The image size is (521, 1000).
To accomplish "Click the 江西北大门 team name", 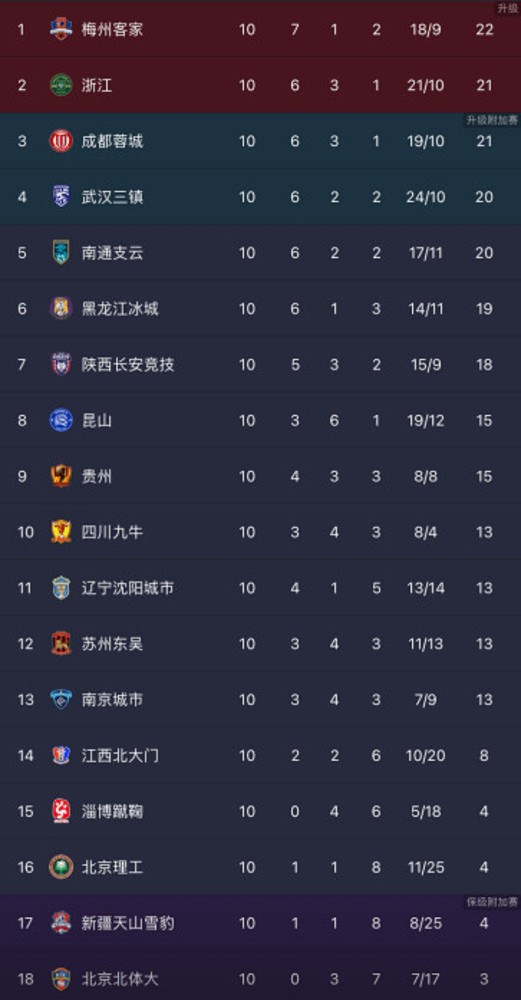I will 120,756.
